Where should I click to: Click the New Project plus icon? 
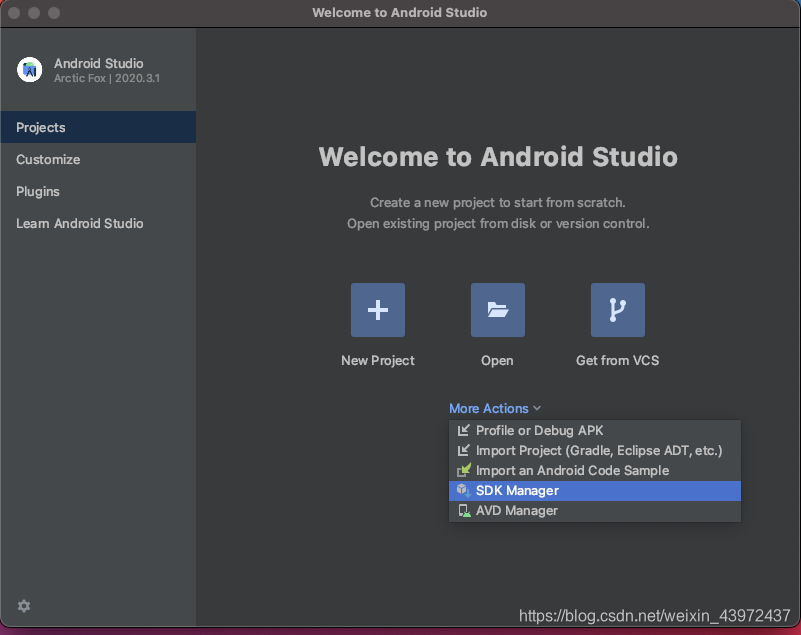tap(378, 310)
